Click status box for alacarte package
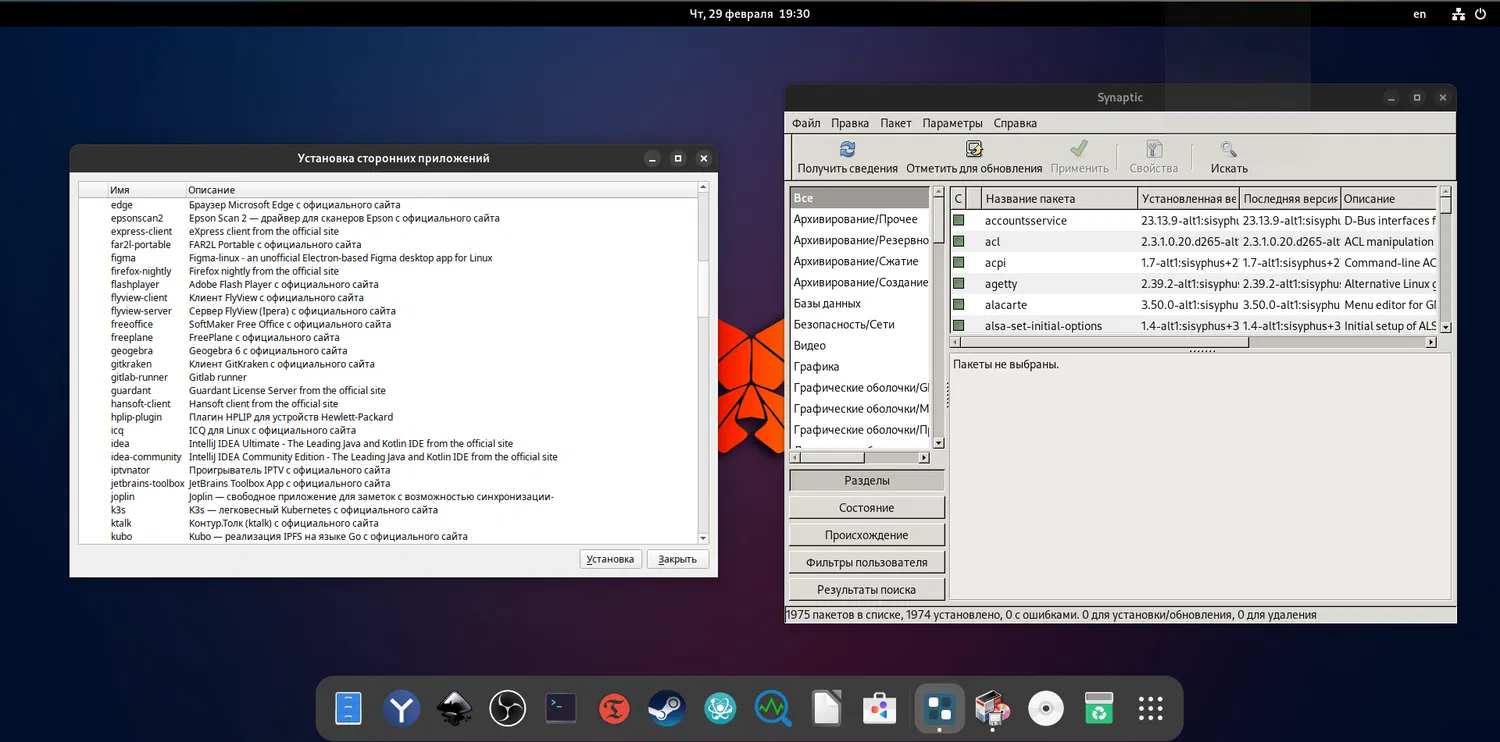 click(958, 304)
